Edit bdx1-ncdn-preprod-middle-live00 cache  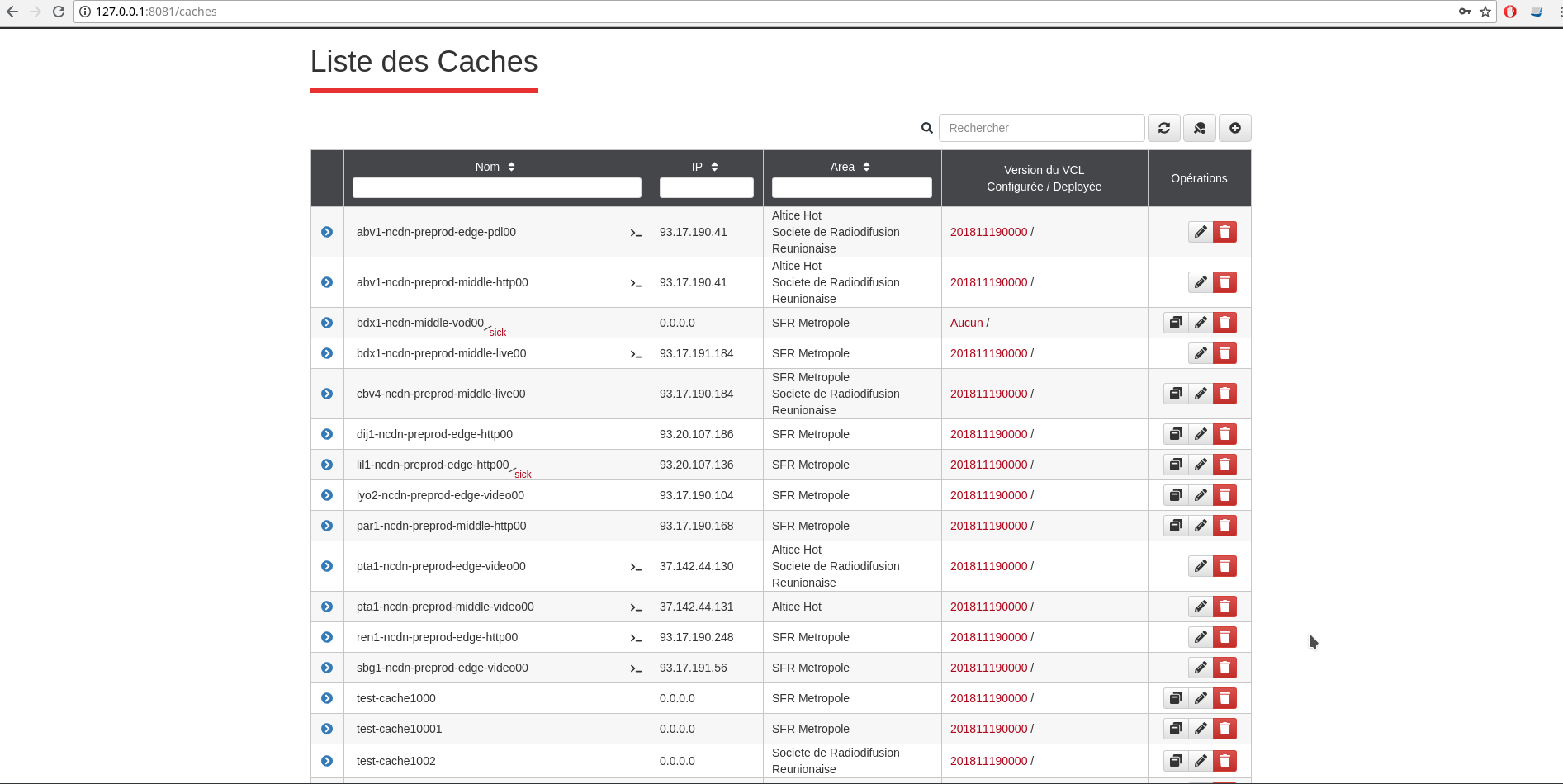(x=1201, y=353)
